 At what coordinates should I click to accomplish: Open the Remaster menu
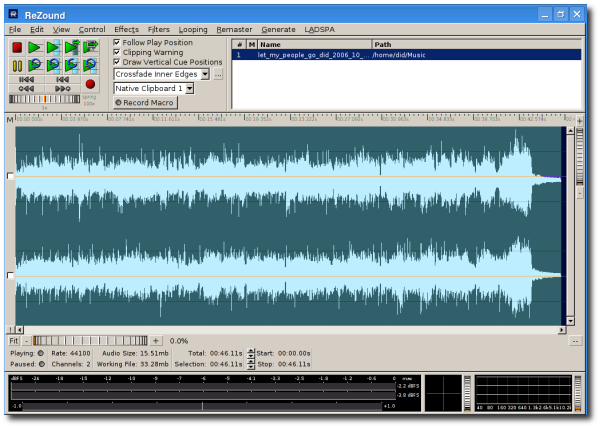tap(234, 29)
